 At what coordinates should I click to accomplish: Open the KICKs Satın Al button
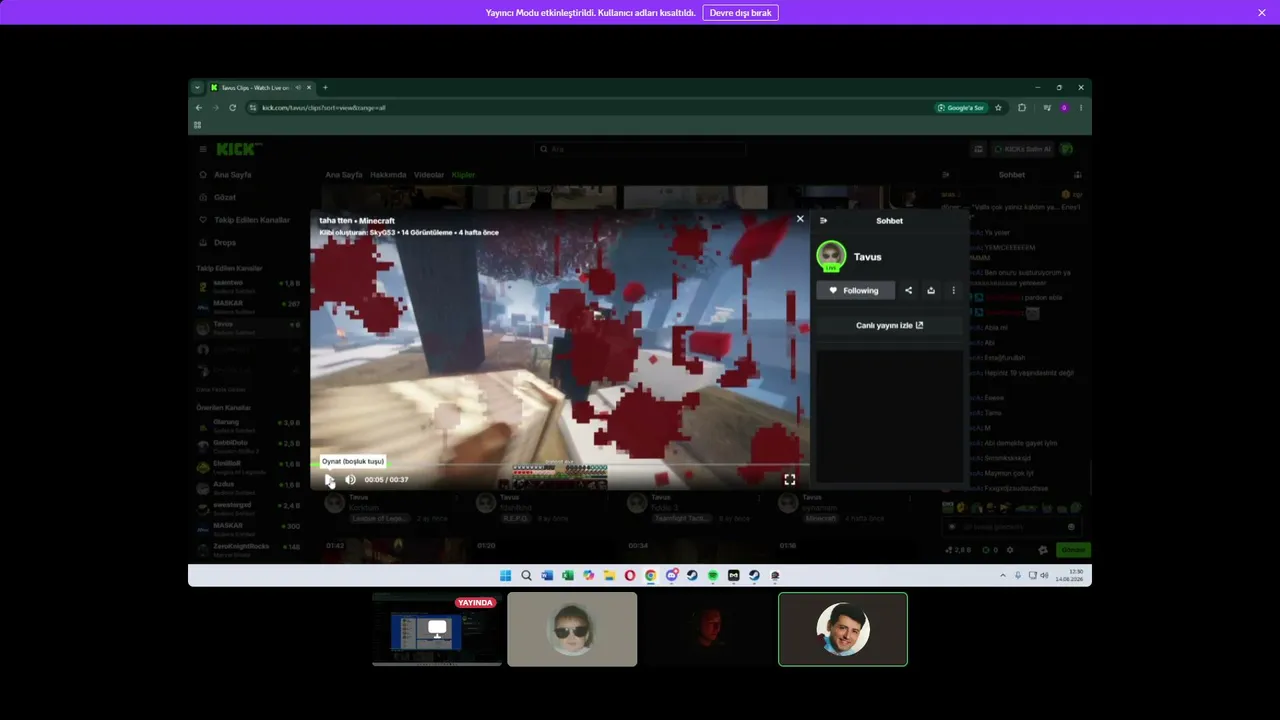coord(1023,149)
